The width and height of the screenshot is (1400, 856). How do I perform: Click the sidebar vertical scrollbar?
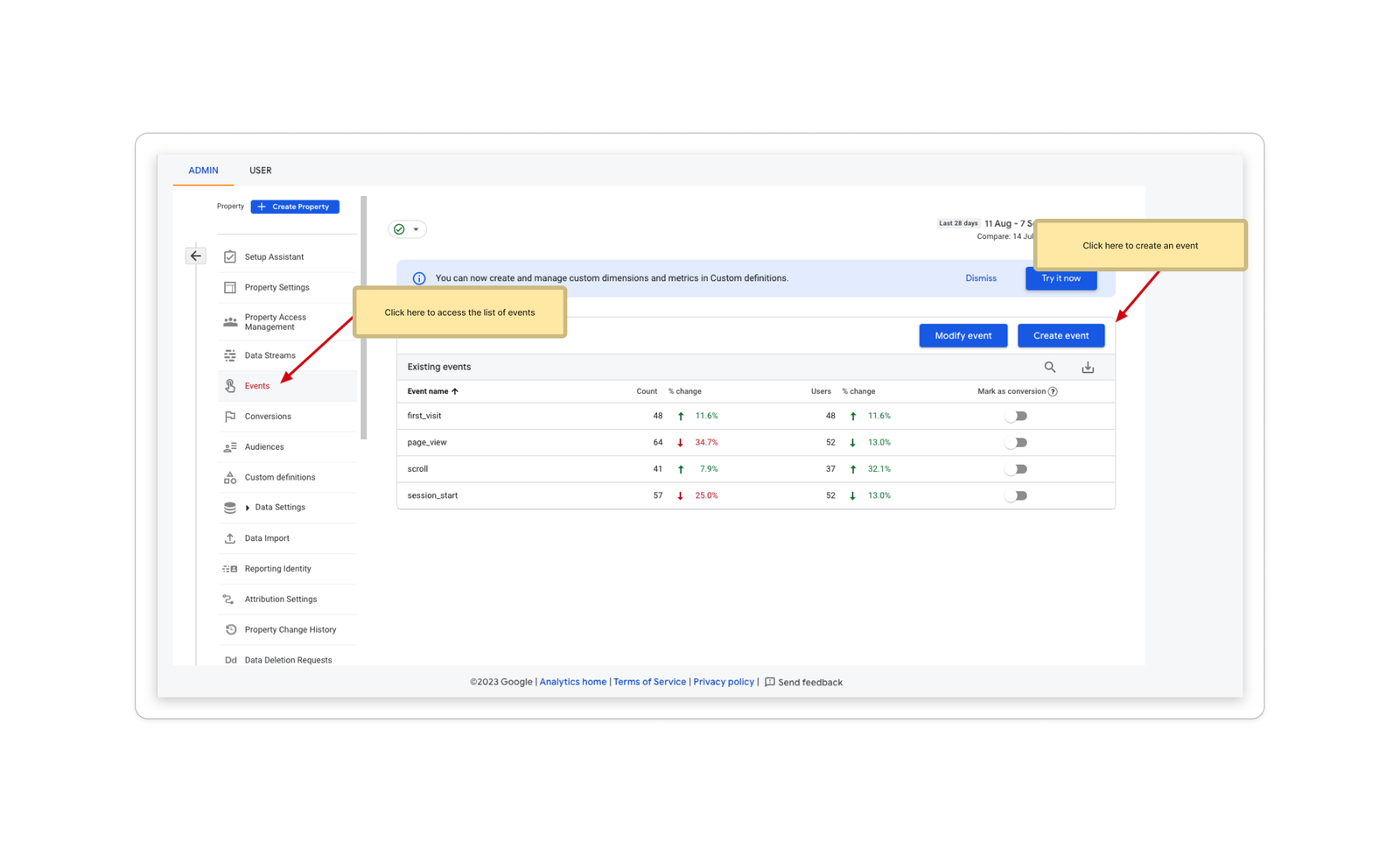(364, 318)
